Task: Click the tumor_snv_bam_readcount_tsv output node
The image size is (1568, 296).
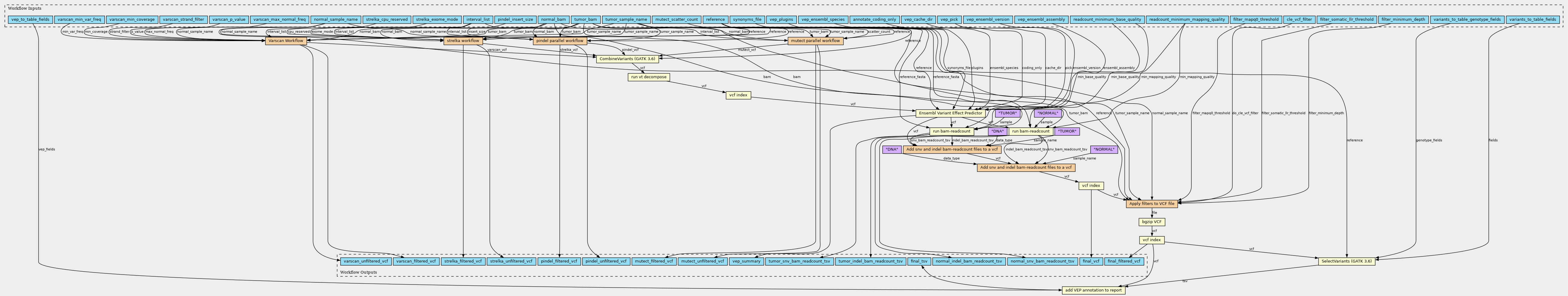Action: coord(799,262)
